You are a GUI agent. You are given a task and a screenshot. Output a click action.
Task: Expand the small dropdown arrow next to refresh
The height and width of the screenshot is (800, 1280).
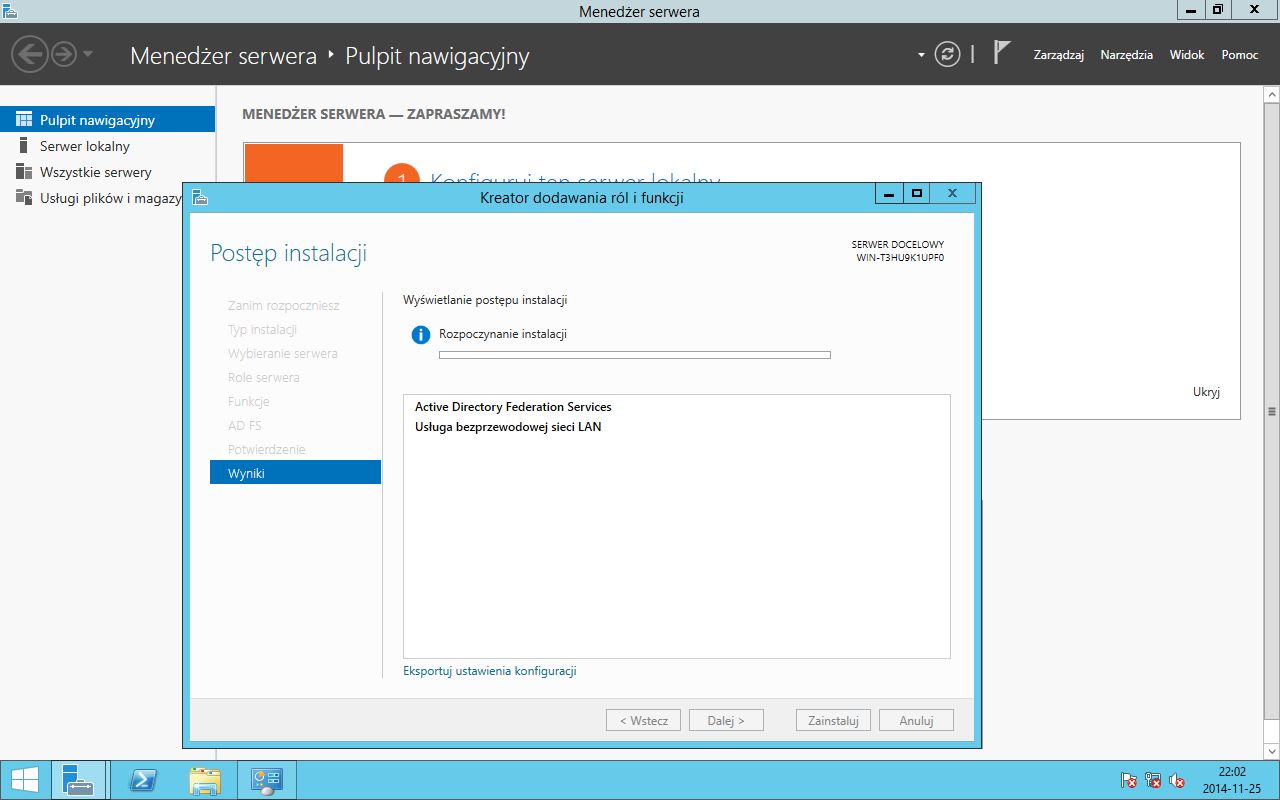[x=921, y=55]
